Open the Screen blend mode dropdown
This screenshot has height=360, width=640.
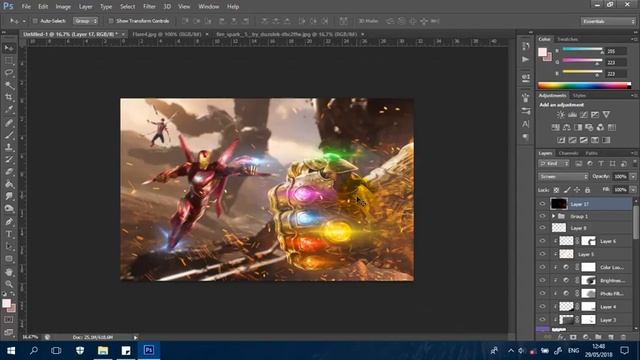[563, 177]
